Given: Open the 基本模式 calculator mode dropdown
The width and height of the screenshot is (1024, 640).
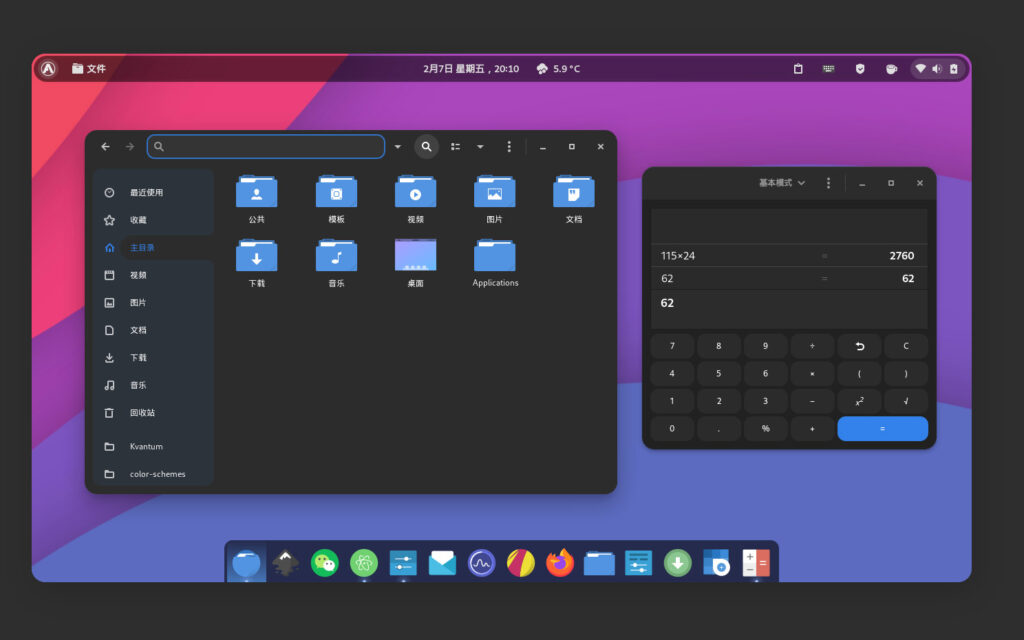Looking at the screenshot, I should 782,184.
